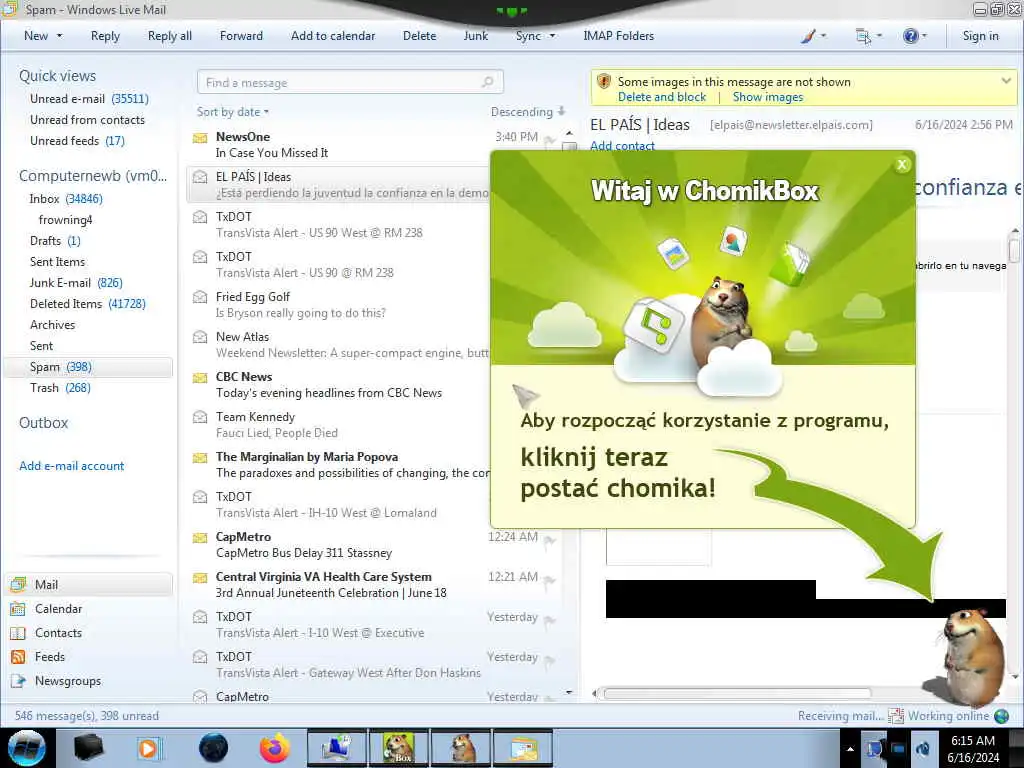This screenshot has height=768, width=1024.
Task: Click Add e-mail account link
Action: (x=71, y=466)
